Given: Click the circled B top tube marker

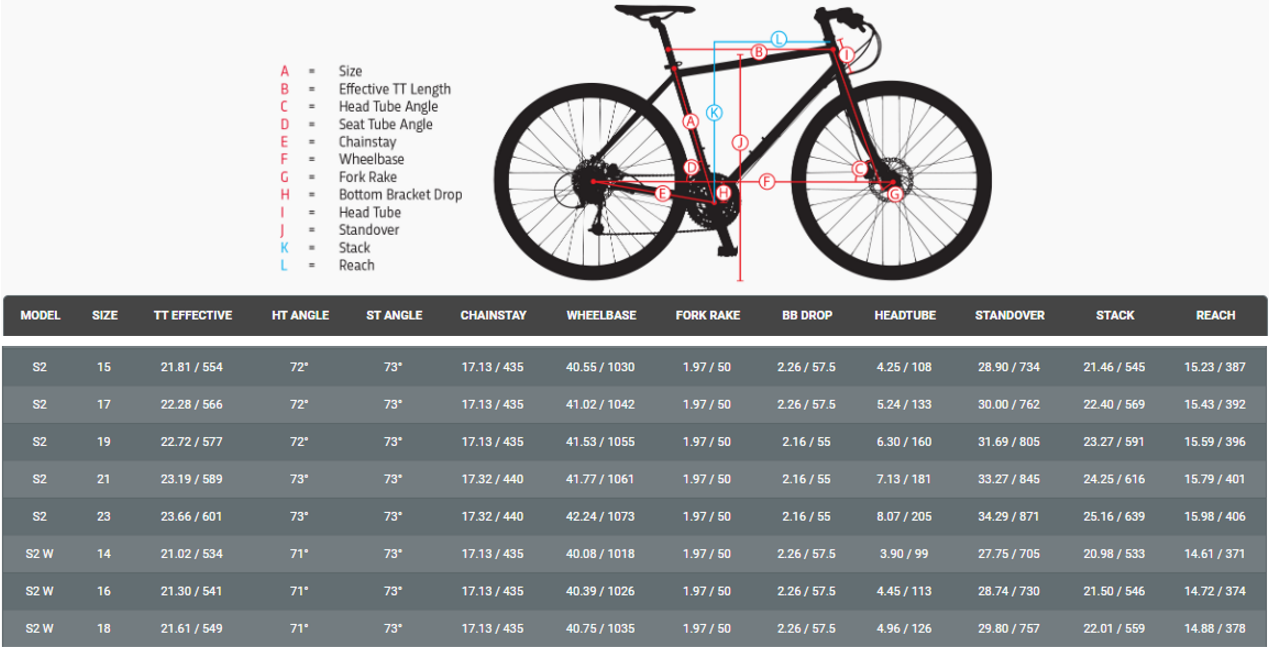Looking at the screenshot, I should point(758,52).
